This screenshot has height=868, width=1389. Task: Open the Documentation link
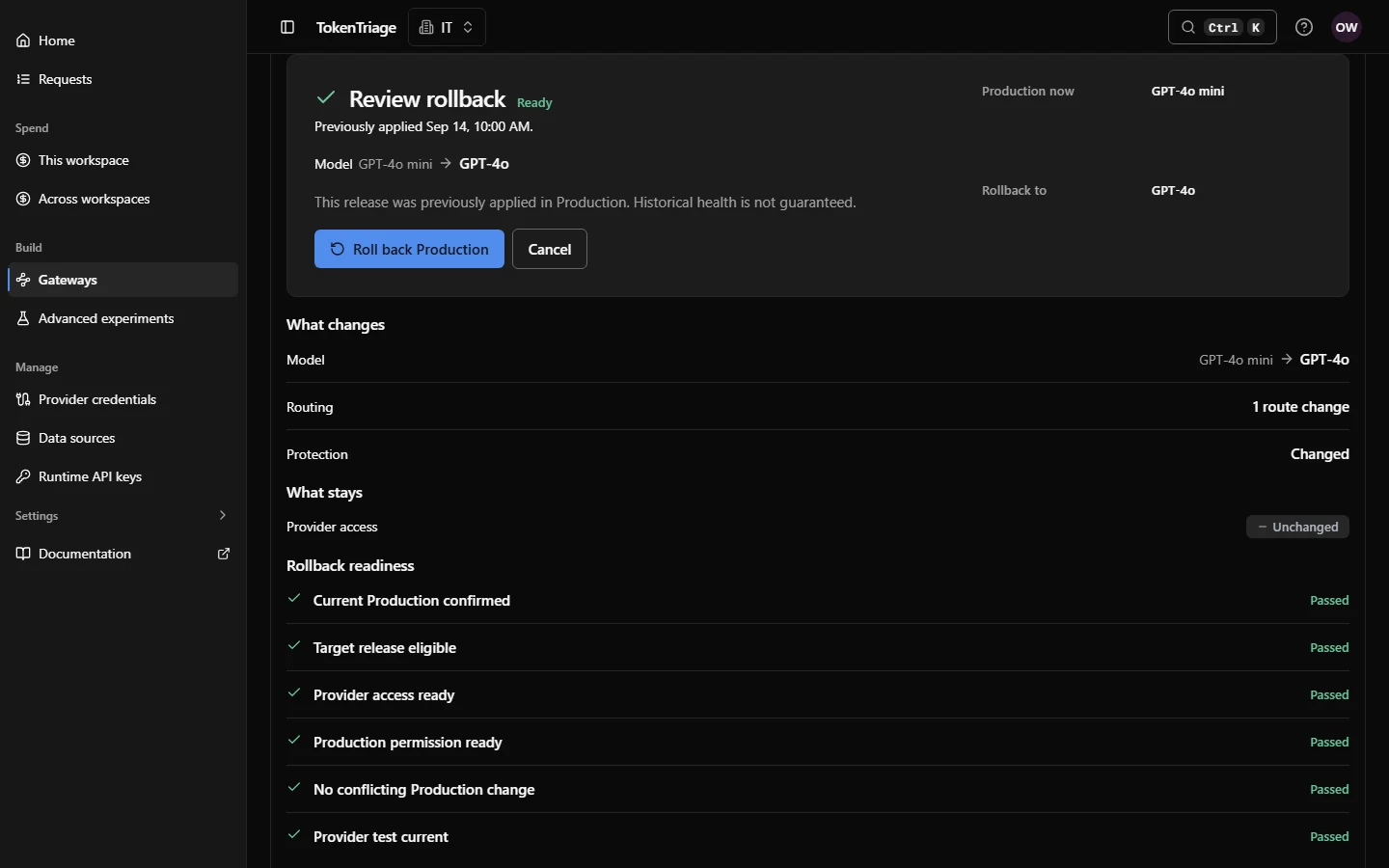[x=122, y=554]
